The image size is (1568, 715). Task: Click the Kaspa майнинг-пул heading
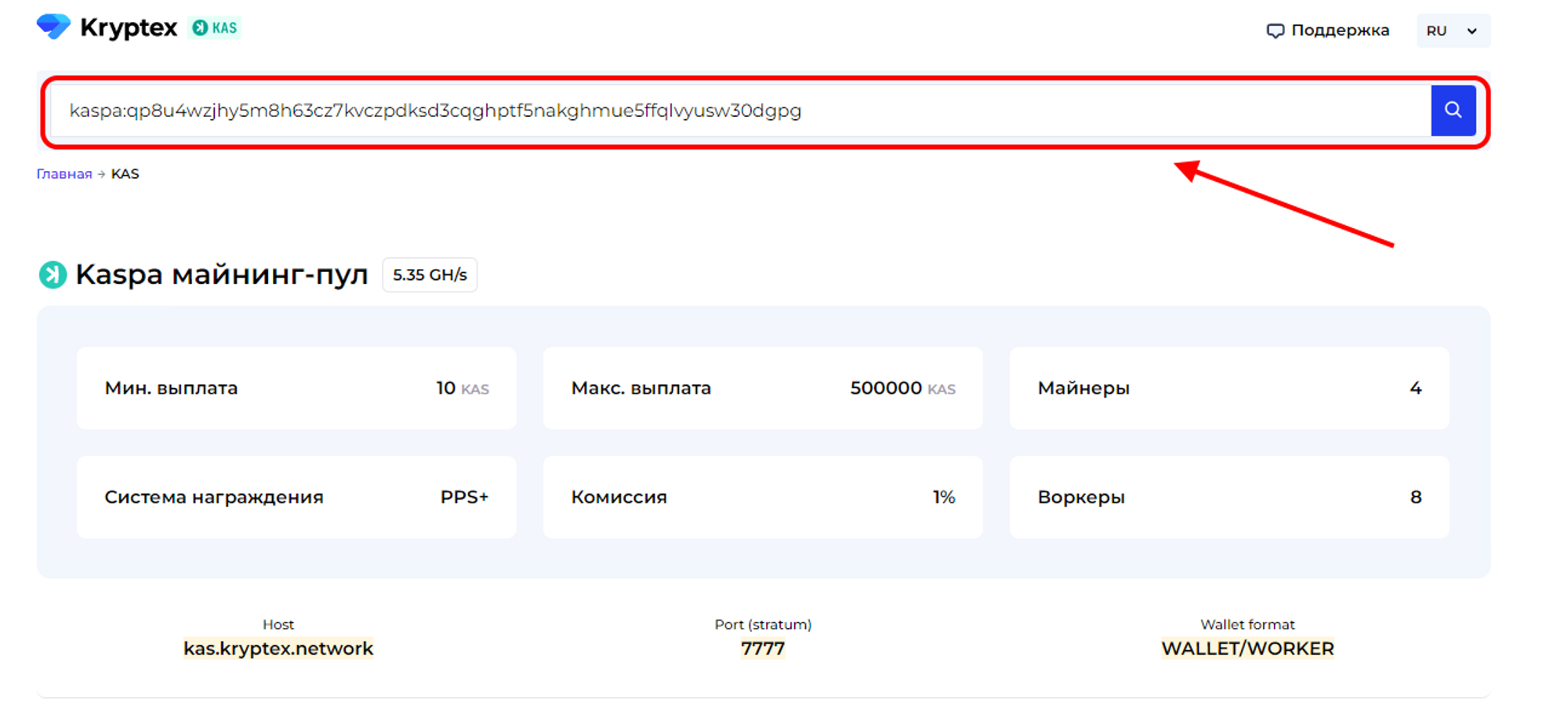222,275
